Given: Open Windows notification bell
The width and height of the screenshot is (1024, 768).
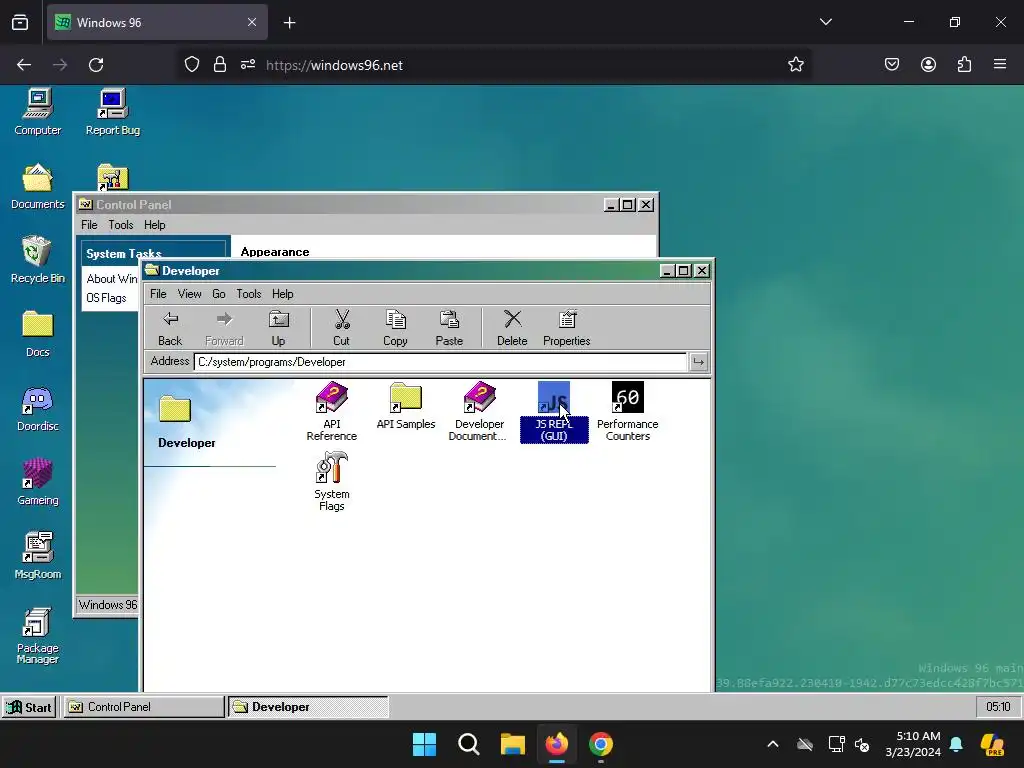Looking at the screenshot, I should pyautogui.click(x=956, y=744).
